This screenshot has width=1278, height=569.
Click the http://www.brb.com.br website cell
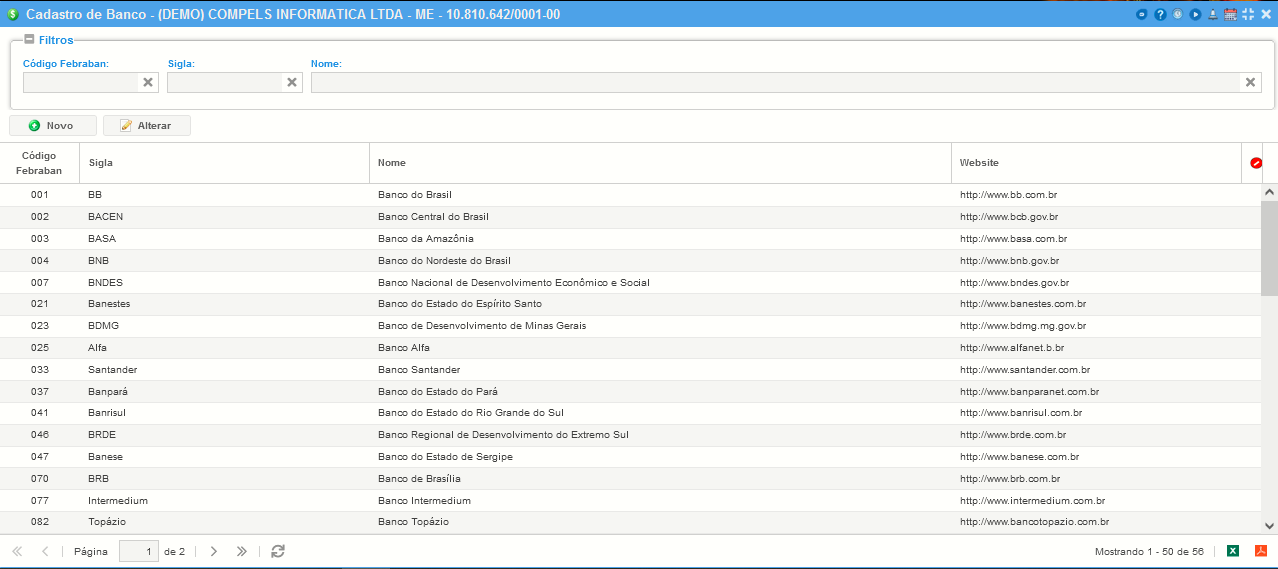pyautogui.click(x=1096, y=479)
